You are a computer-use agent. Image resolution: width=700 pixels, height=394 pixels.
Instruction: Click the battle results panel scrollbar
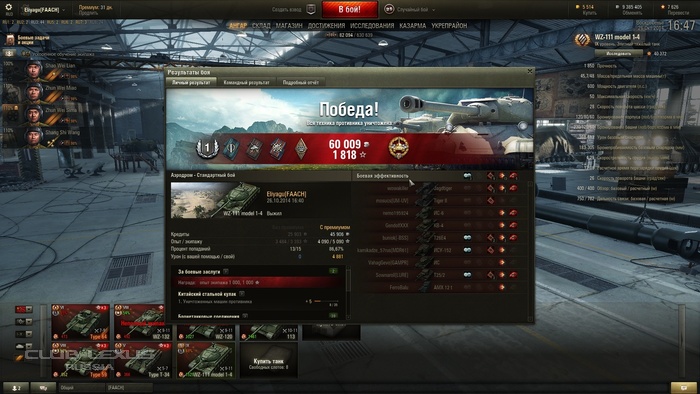[530, 250]
